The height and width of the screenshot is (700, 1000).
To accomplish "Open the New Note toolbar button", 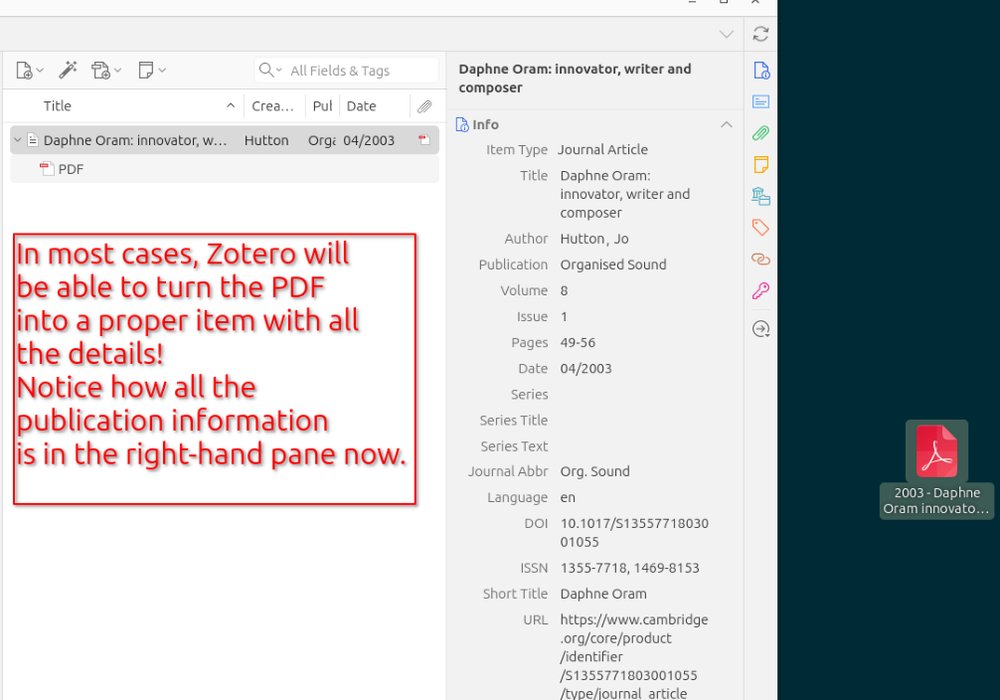I will pos(151,70).
